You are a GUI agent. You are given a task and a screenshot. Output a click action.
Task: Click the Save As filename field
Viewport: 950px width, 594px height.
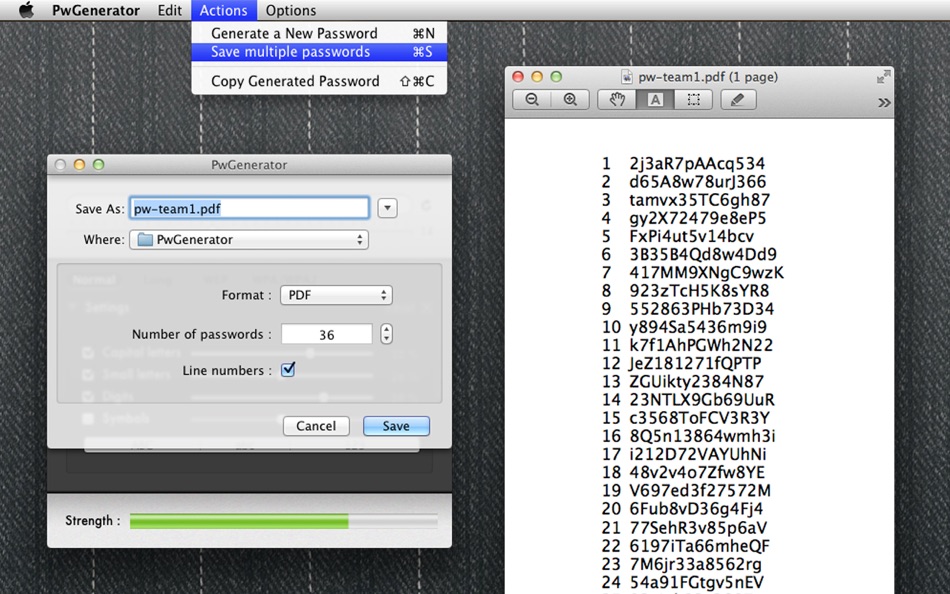pos(249,209)
